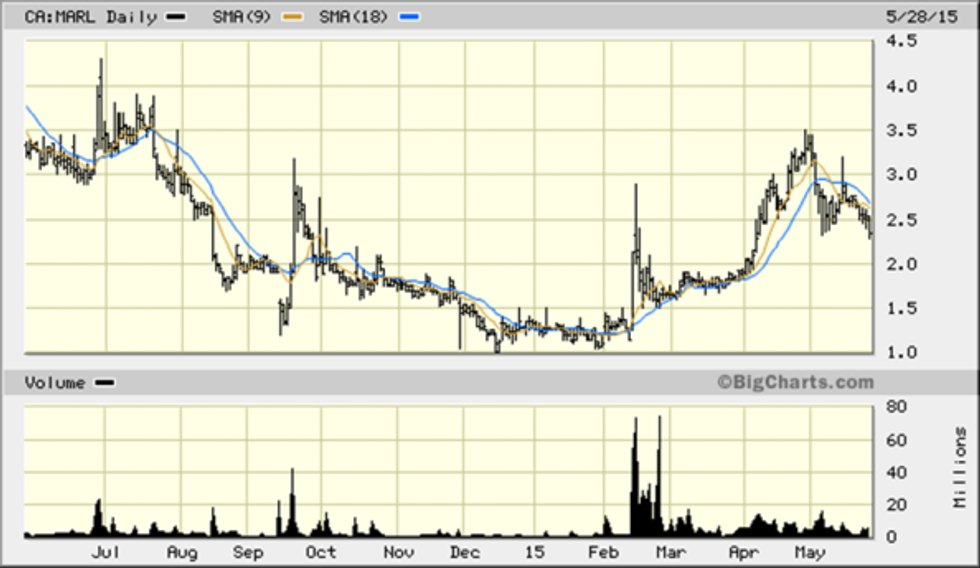
Task: Open the ©BigCharts.com watermark link
Action: [x=794, y=382]
